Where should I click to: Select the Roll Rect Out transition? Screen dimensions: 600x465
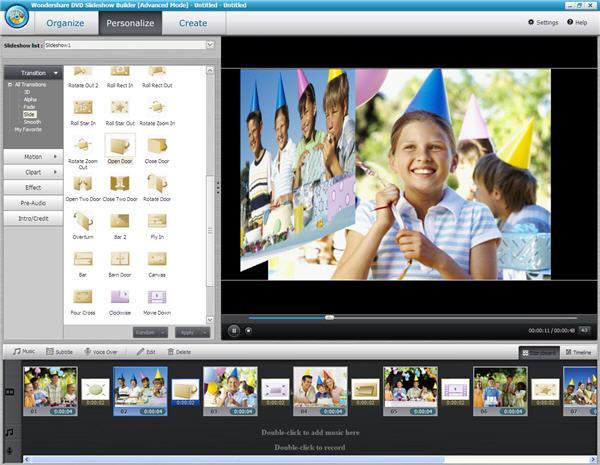coord(157,72)
